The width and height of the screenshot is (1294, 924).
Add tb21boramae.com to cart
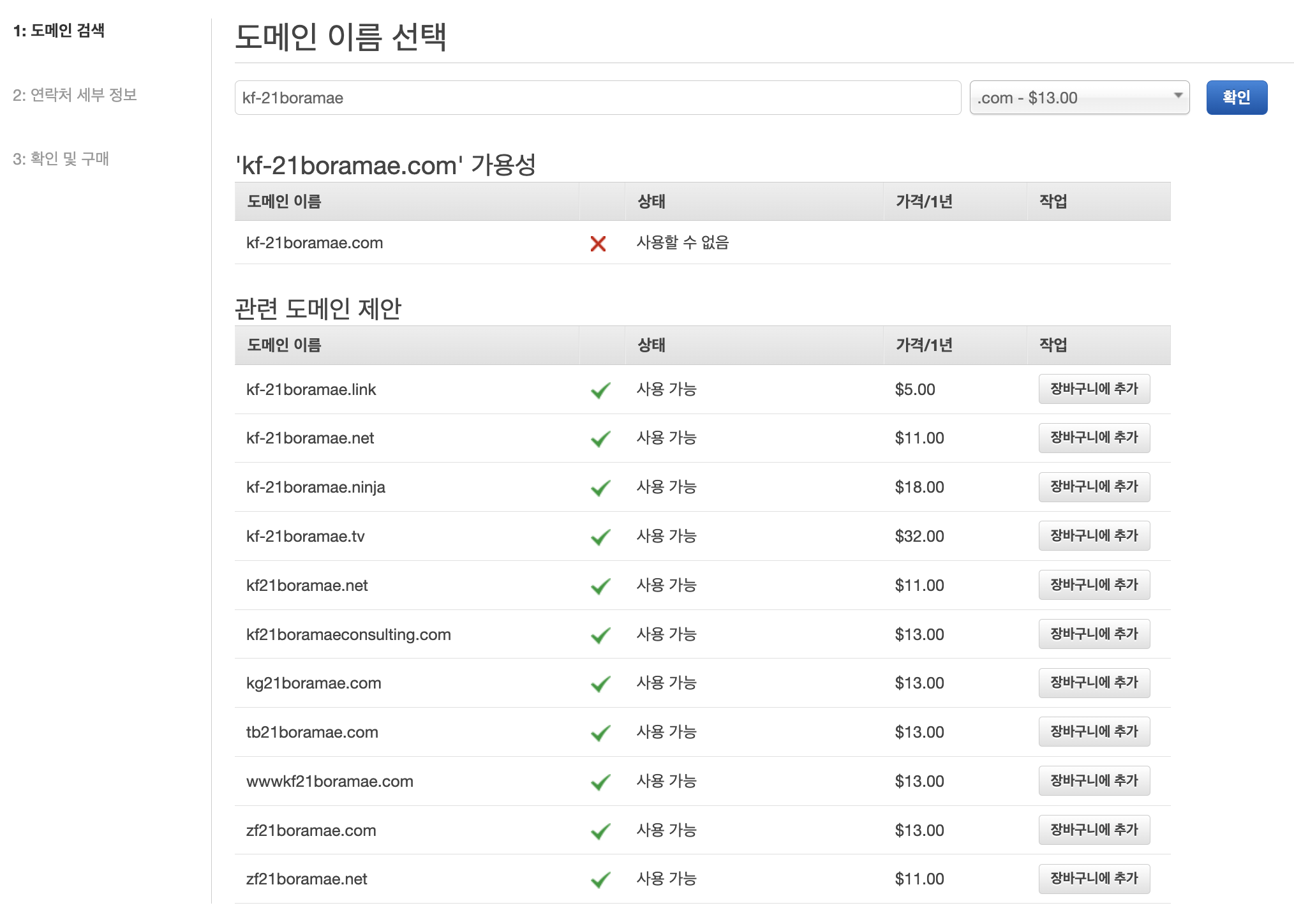pyautogui.click(x=1094, y=732)
